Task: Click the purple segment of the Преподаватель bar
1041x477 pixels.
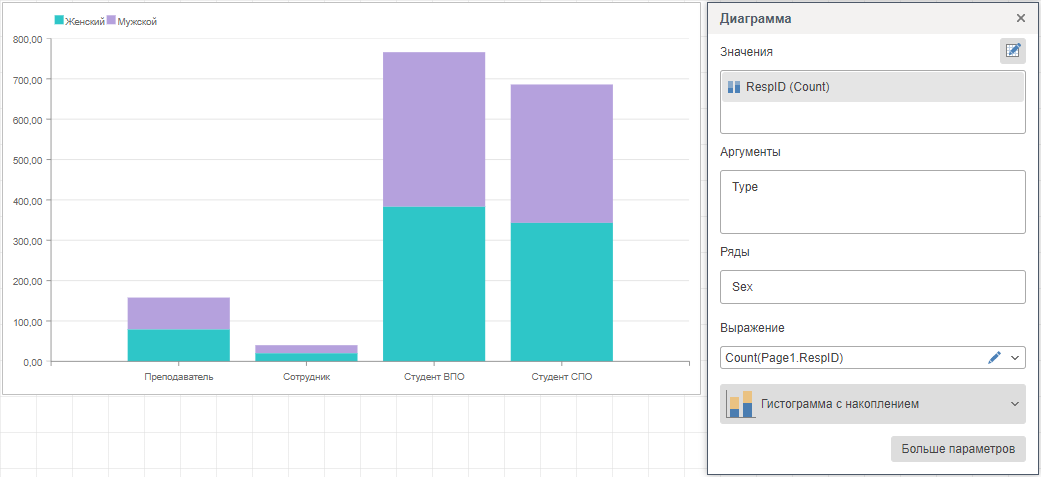Action: coord(178,313)
